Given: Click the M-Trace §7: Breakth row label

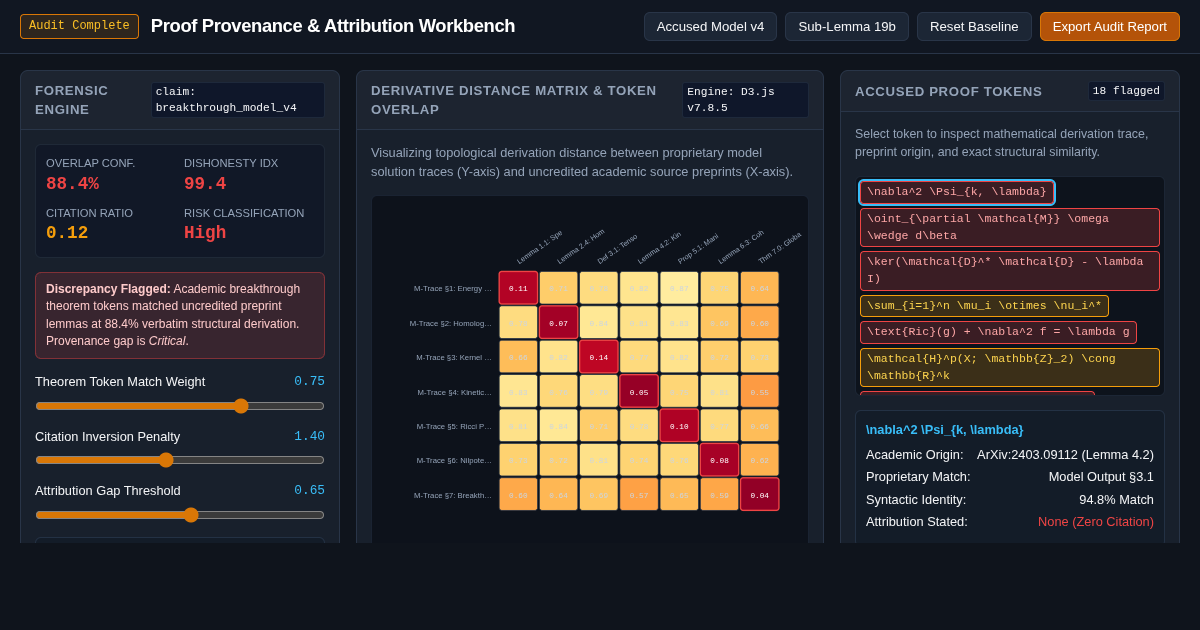Looking at the screenshot, I should point(453,495).
